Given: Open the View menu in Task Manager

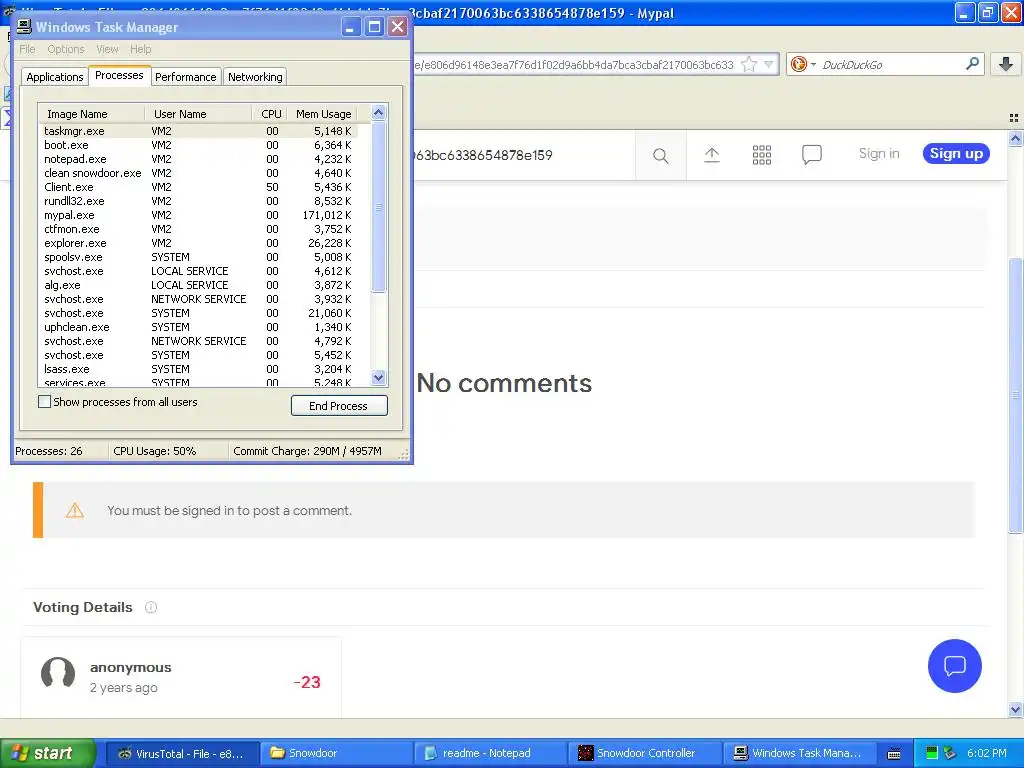Looking at the screenshot, I should click(x=107, y=49).
